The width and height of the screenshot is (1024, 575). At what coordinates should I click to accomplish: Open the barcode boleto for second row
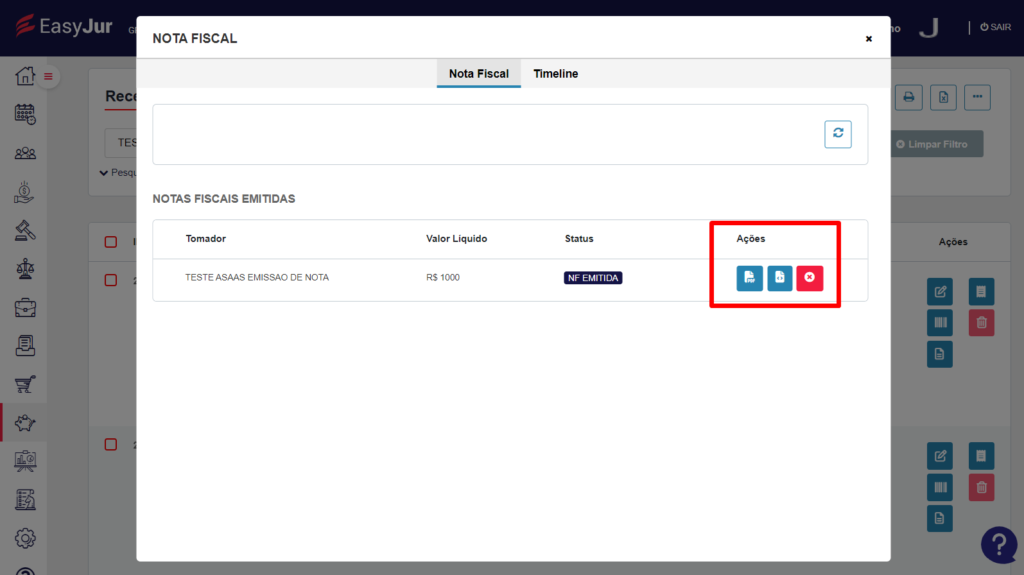click(x=940, y=487)
